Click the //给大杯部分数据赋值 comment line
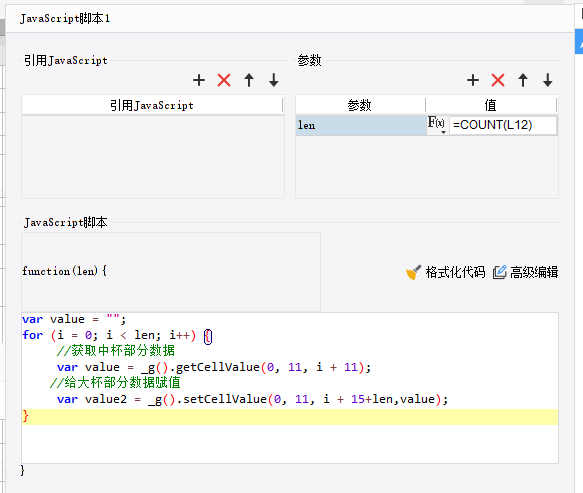The height and width of the screenshot is (493, 583). pos(115,383)
